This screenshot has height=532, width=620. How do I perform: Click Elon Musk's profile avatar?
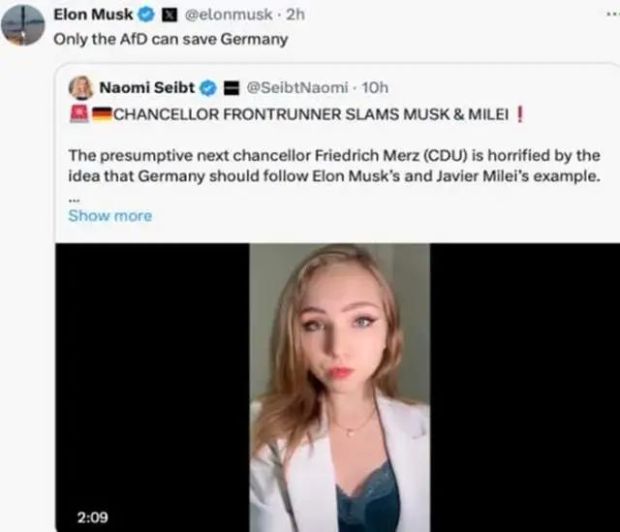[22, 24]
